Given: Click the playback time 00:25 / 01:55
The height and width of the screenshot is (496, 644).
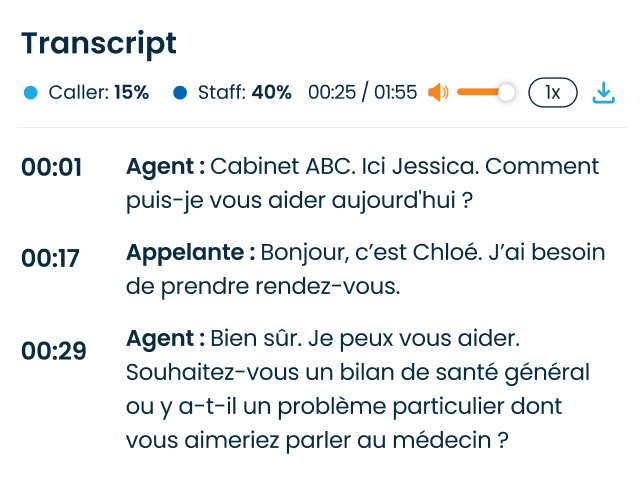Looking at the screenshot, I should click(362, 93).
